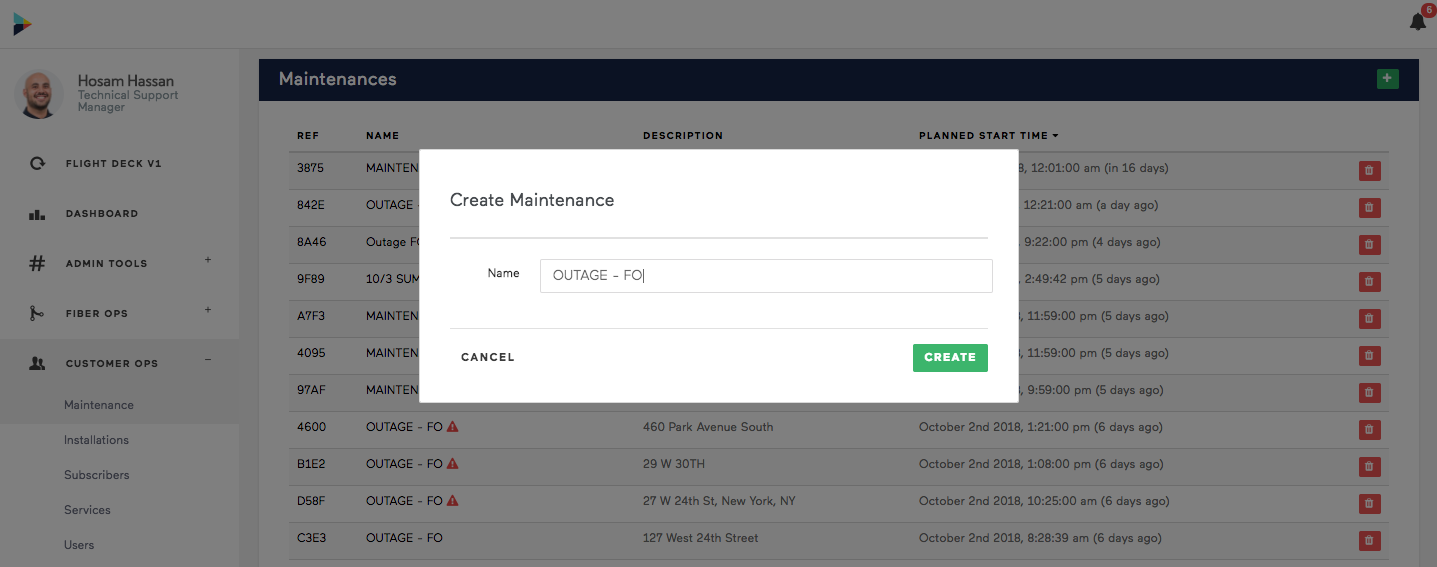Click the notification bell icon
Screen dimensions: 1437x567
coord(1418,22)
